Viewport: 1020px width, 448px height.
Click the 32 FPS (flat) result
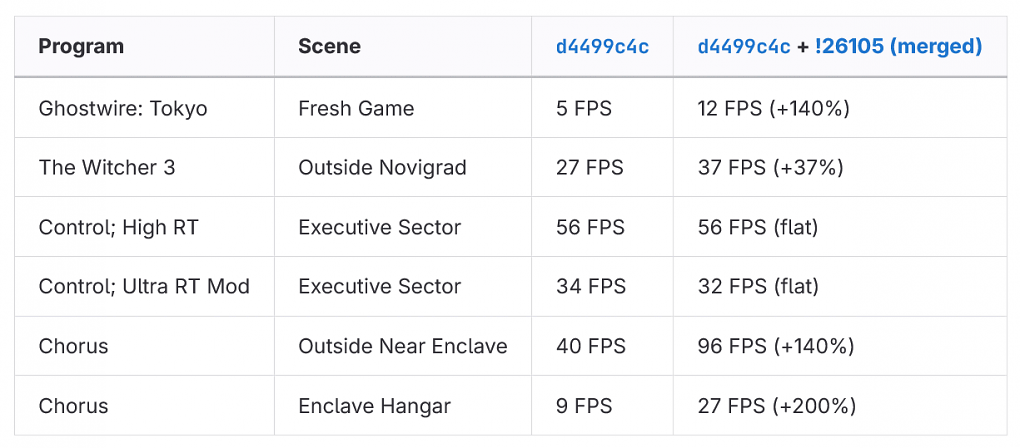point(758,287)
